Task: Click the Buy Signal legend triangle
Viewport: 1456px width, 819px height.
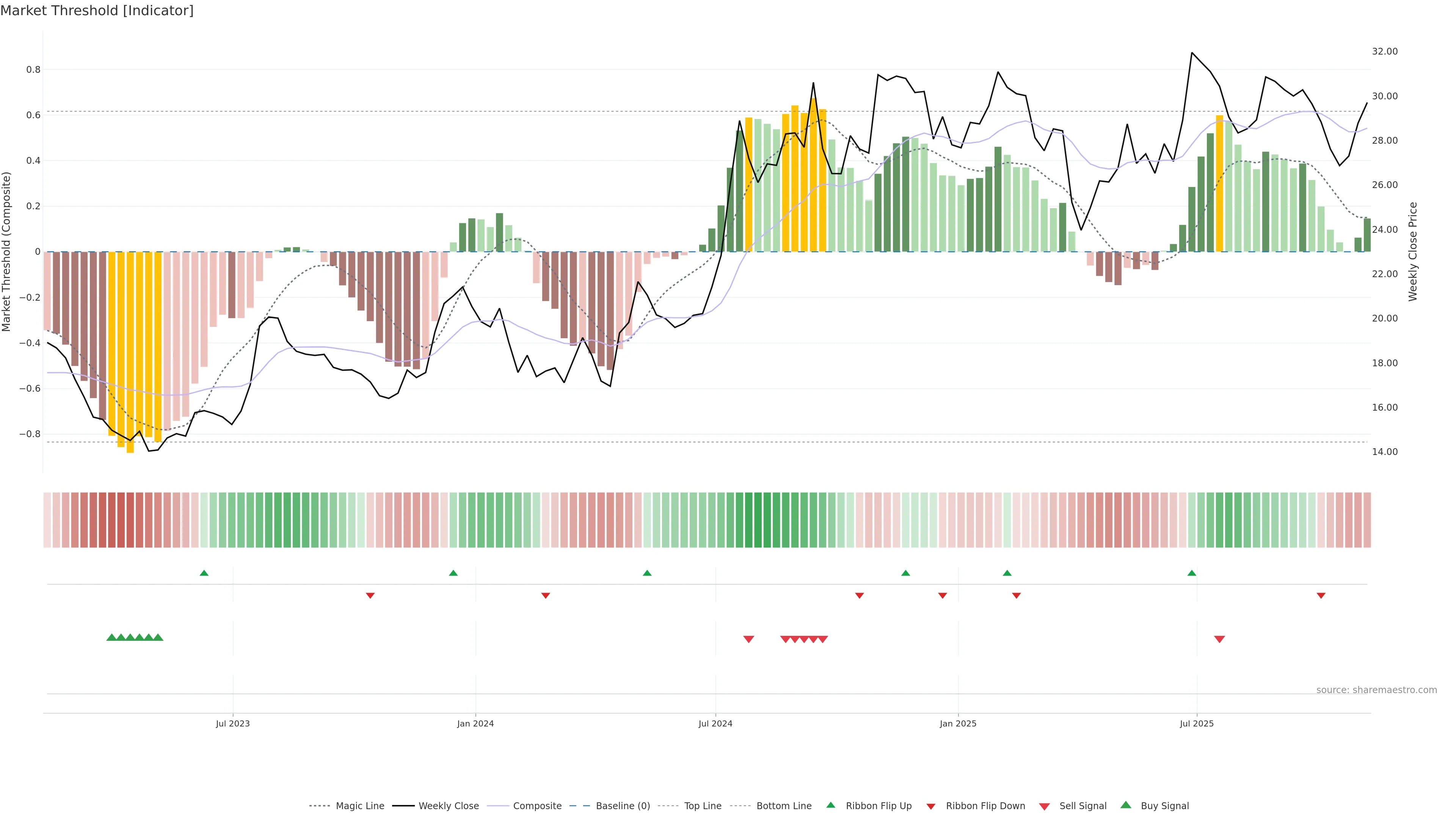Action: (1126, 805)
